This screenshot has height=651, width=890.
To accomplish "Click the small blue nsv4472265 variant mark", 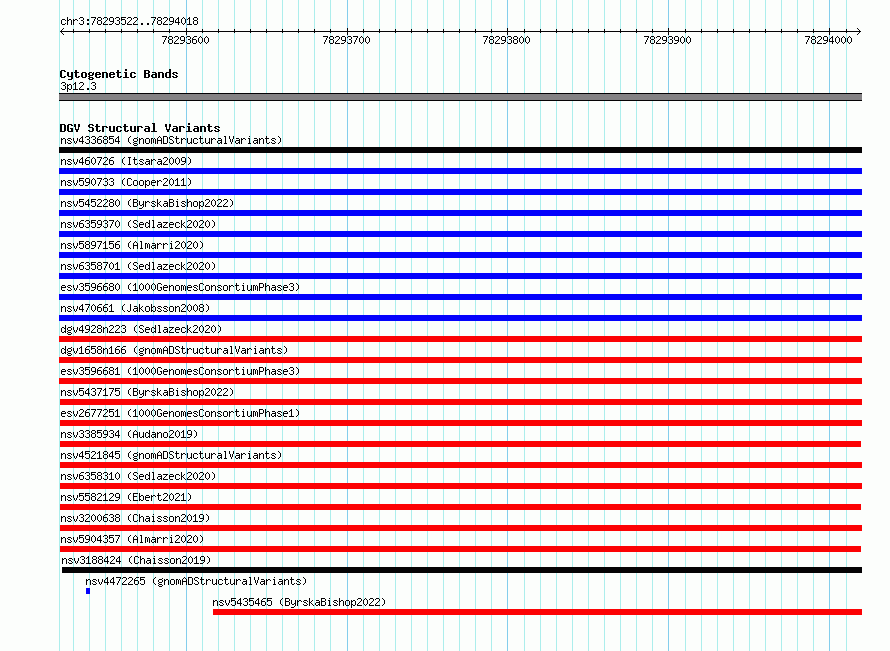I will (x=88, y=591).
